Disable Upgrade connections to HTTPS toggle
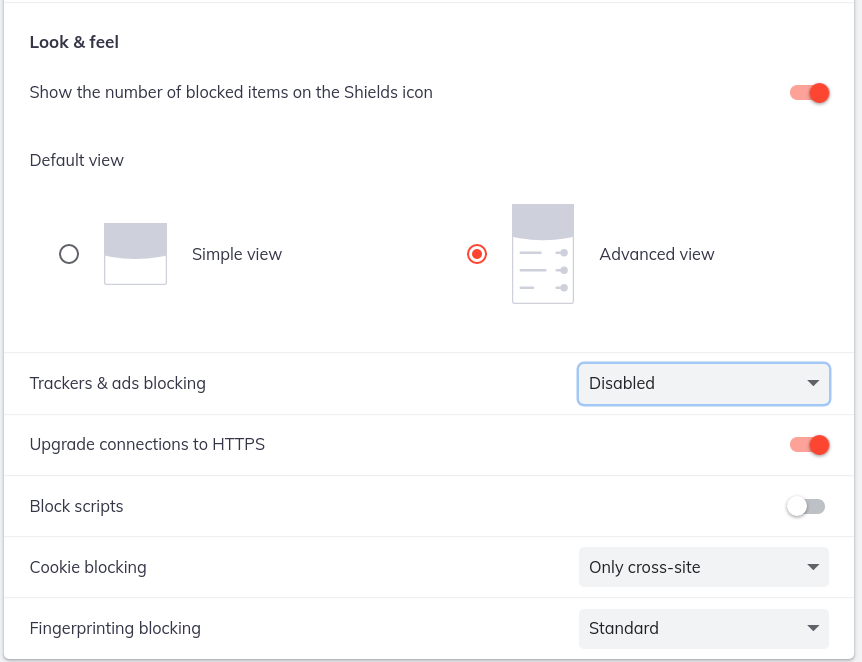 click(x=809, y=445)
